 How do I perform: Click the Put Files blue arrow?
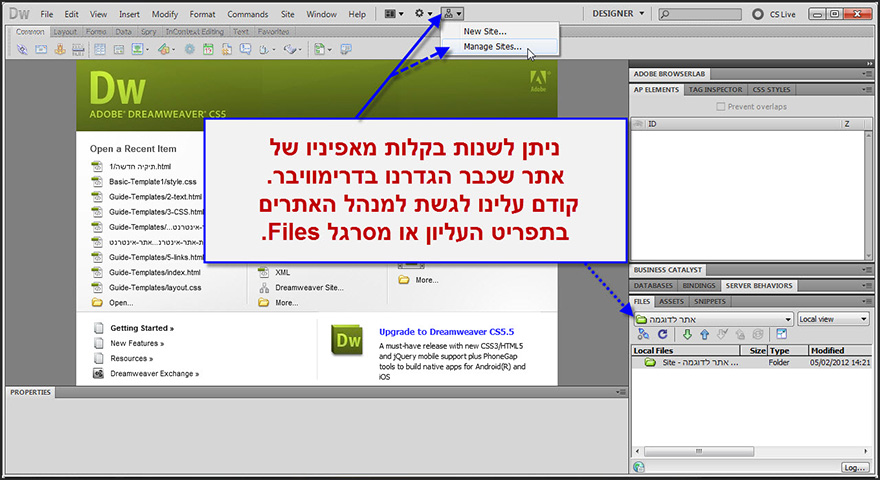click(705, 334)
